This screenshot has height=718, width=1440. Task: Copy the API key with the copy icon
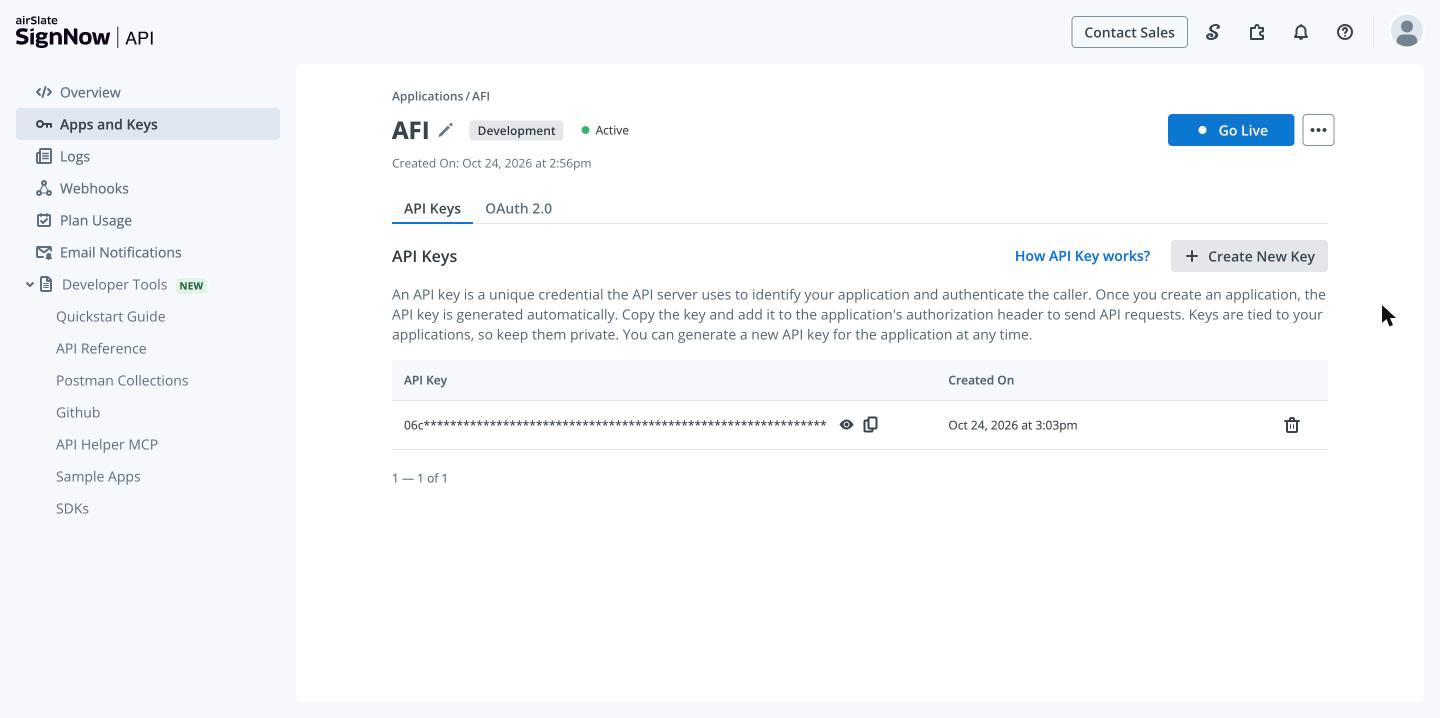tap(870, 425)
